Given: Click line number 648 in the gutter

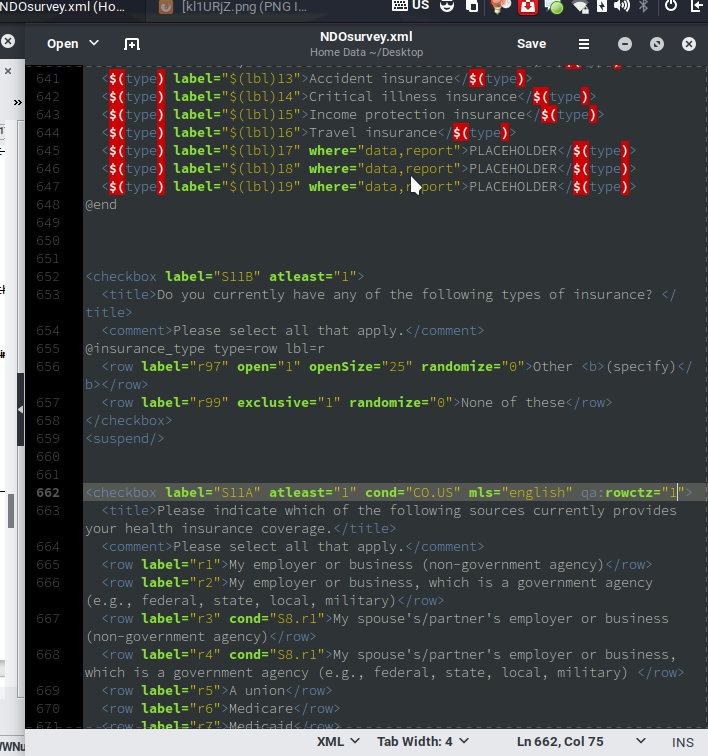Looking at the screenshot, I should (48, 204).
